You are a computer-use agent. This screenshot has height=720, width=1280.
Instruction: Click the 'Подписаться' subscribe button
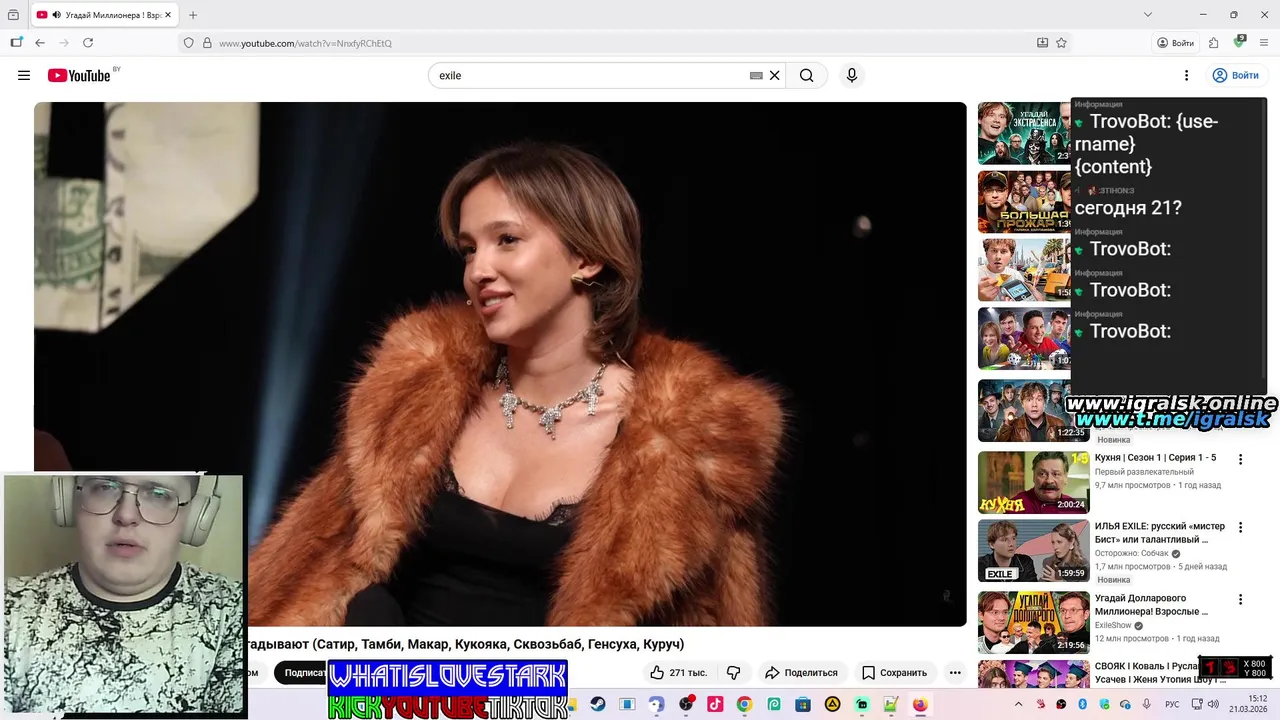coord(303,672)
